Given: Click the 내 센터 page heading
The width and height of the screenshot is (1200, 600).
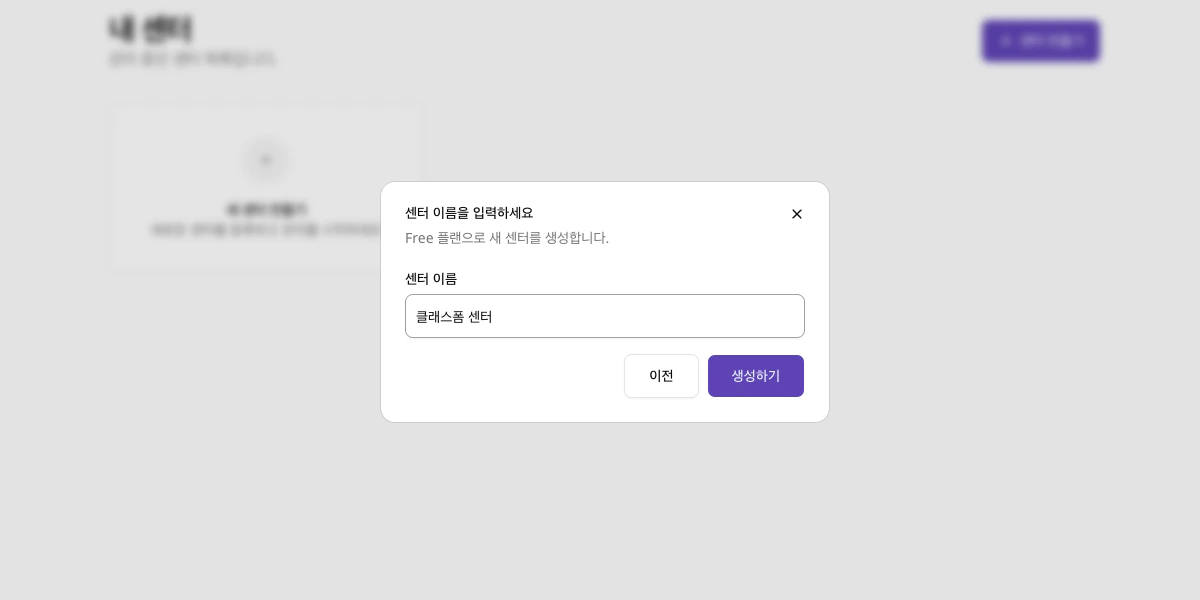Looking at the screenshot, I should 150,29.
